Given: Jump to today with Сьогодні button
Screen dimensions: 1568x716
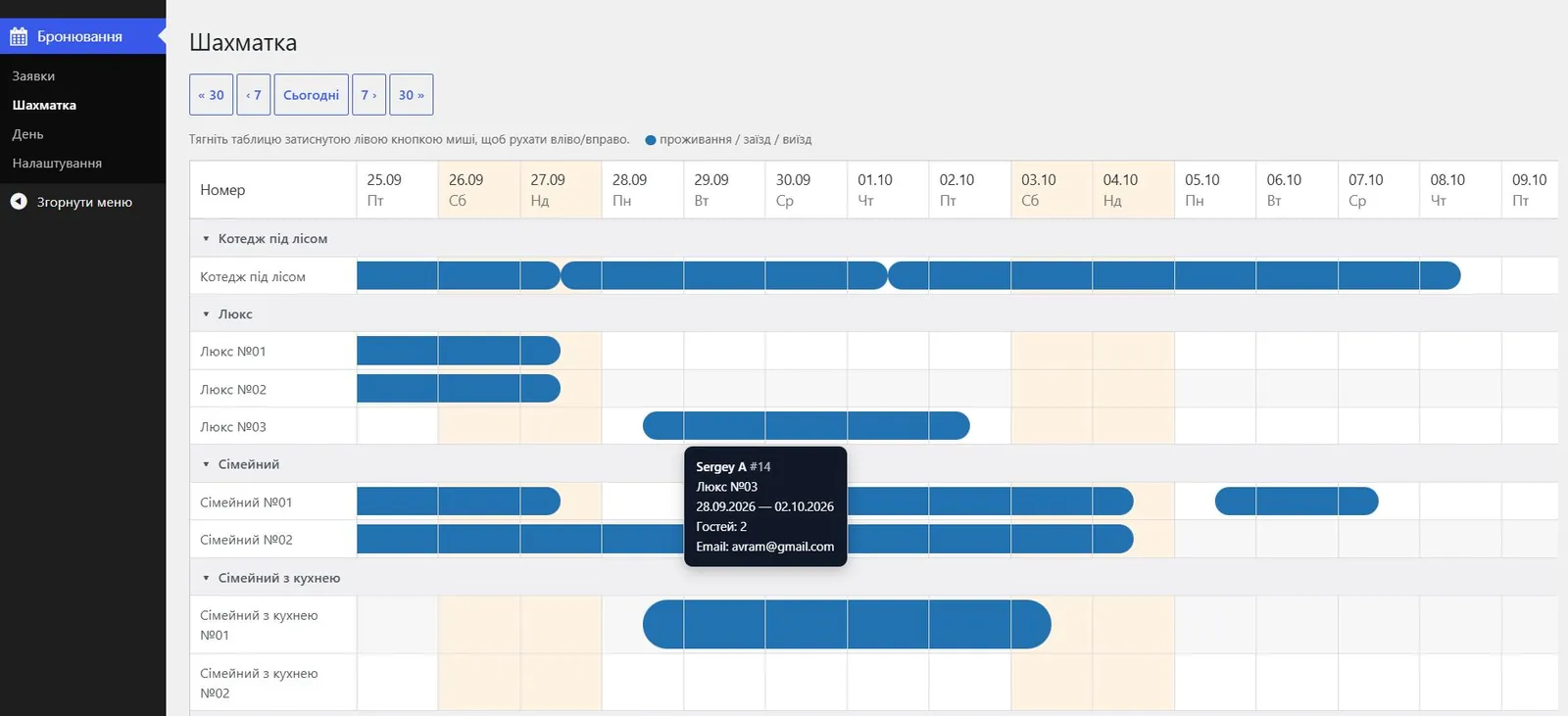Looking at the screenshot, I should pyautogui.click(x=312, y=95).
